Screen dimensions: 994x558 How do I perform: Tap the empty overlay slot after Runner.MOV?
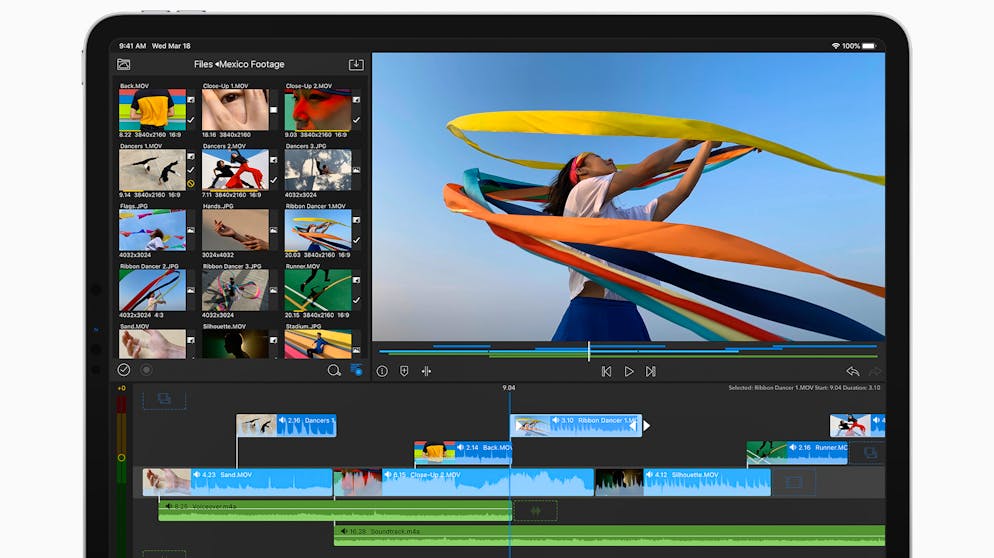pyautogui.click(x=871, y=453)
